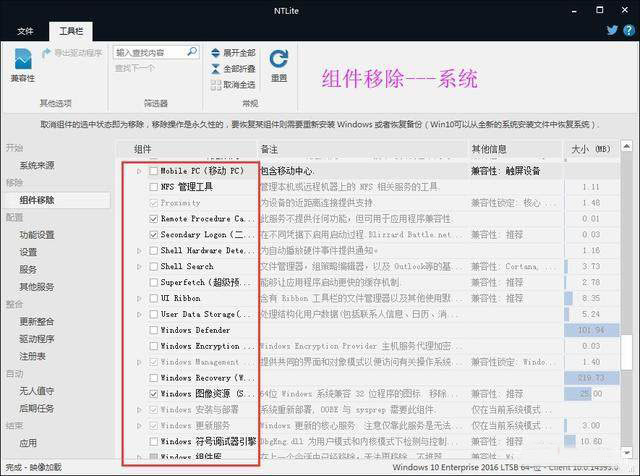640x476 pixels.
Task: Select the 101.94 size cell
Action: click(x=591, y=330)
